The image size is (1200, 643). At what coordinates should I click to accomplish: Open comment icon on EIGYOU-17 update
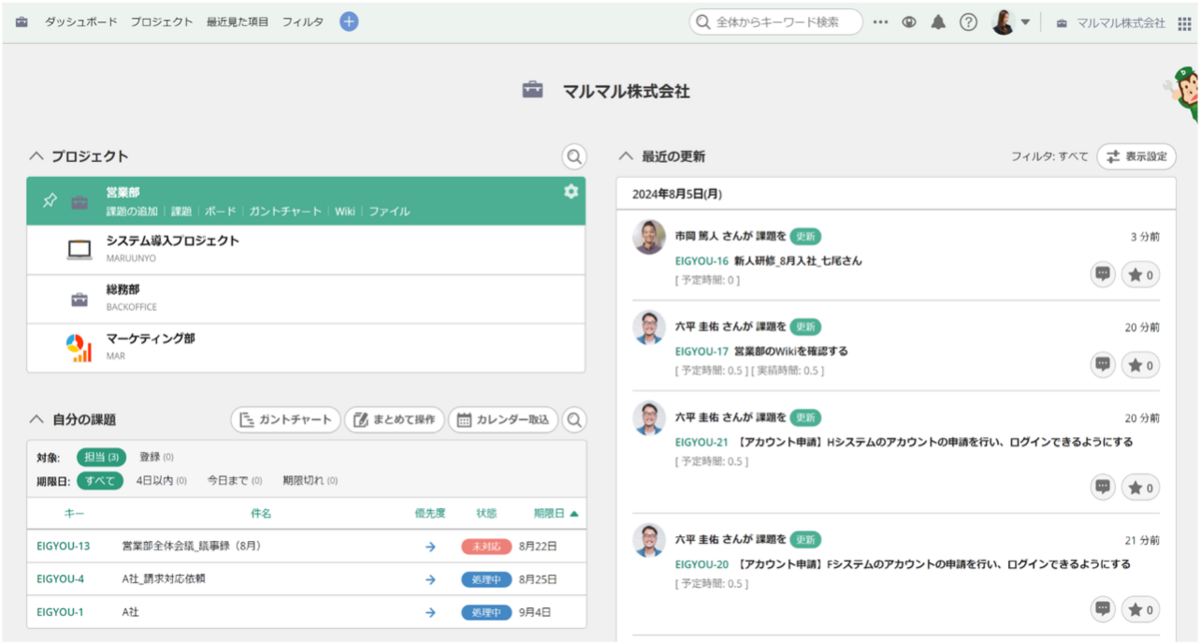point(1103,365)
